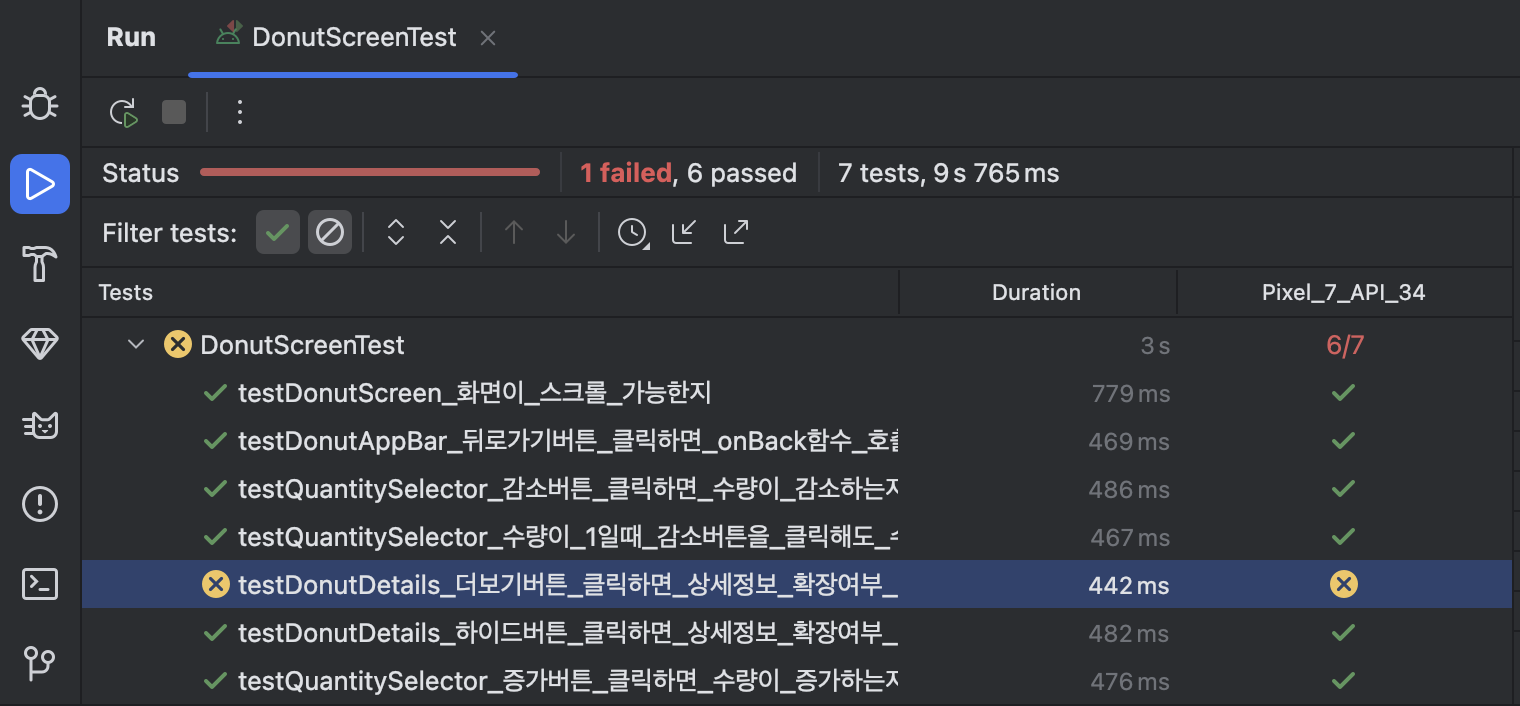
Task: Rerun the DonutScreenTest tests
Action: (x=123, y=112)
